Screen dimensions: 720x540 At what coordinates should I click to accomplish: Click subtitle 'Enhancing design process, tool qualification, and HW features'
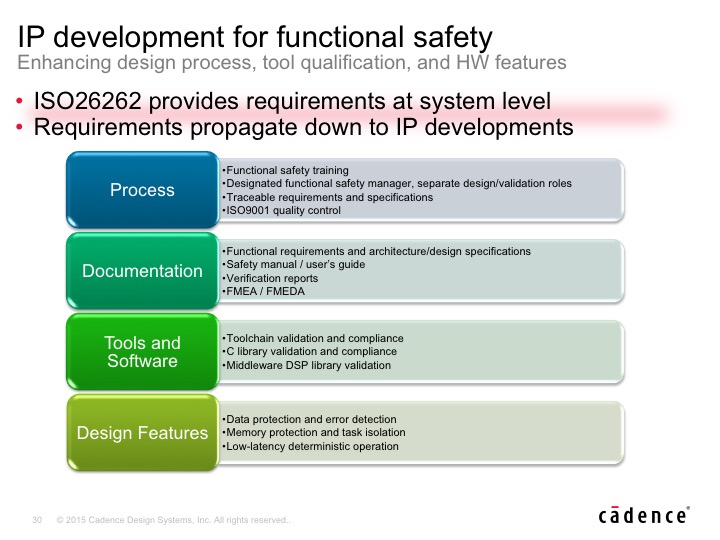(292, 62)
